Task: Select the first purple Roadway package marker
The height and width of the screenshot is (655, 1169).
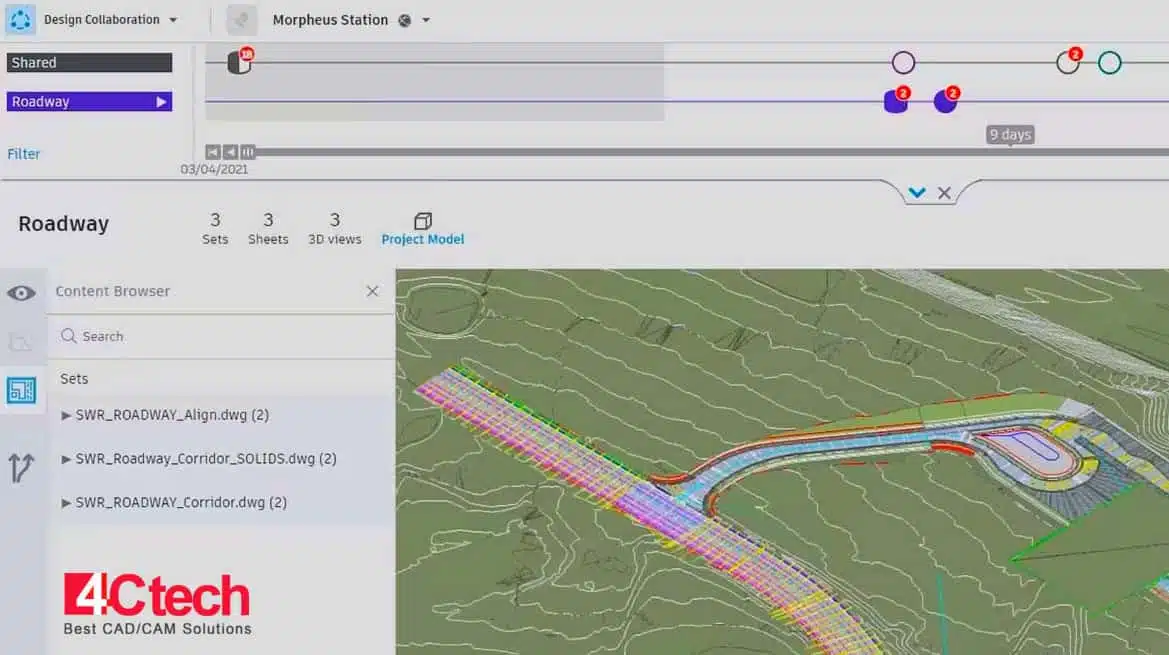Action: point(895,101)
